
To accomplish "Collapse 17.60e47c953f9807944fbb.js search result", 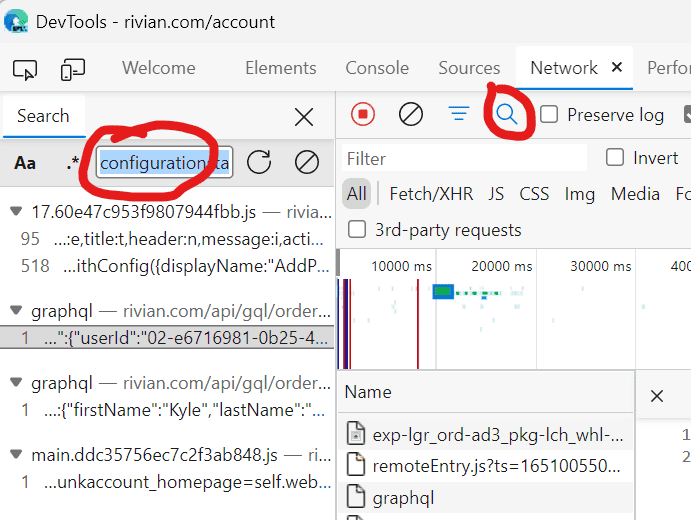I will tap(16, 212).
